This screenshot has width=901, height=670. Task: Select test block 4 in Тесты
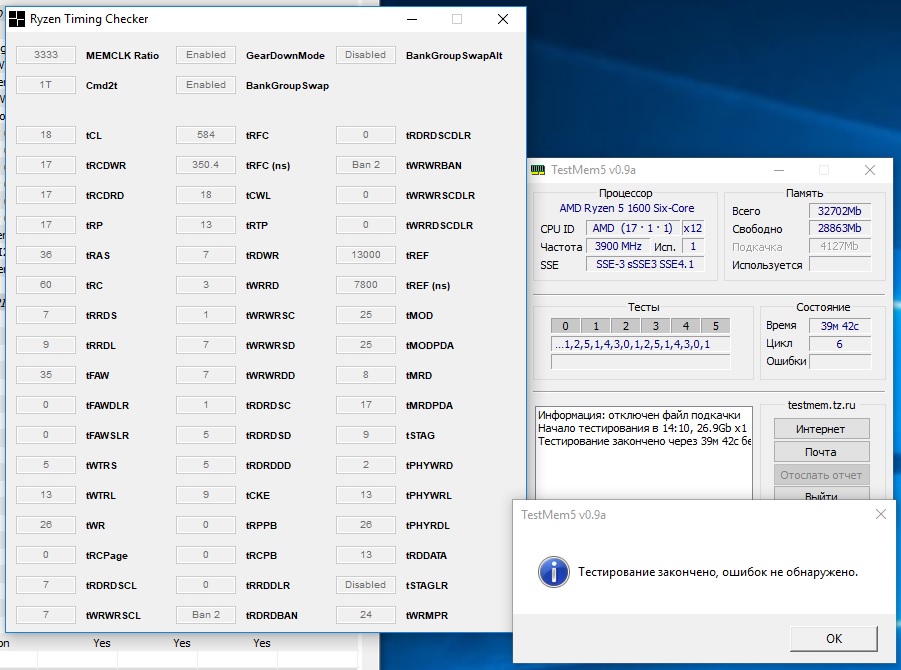click(686, 326)
